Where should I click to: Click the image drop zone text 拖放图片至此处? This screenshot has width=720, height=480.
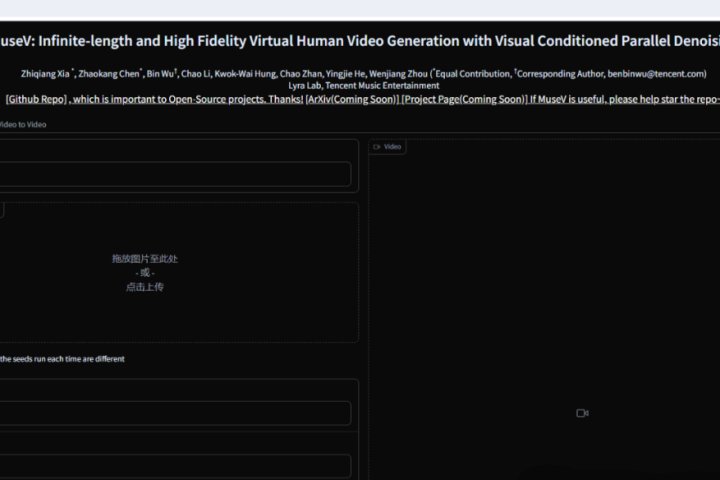point(144,259)
